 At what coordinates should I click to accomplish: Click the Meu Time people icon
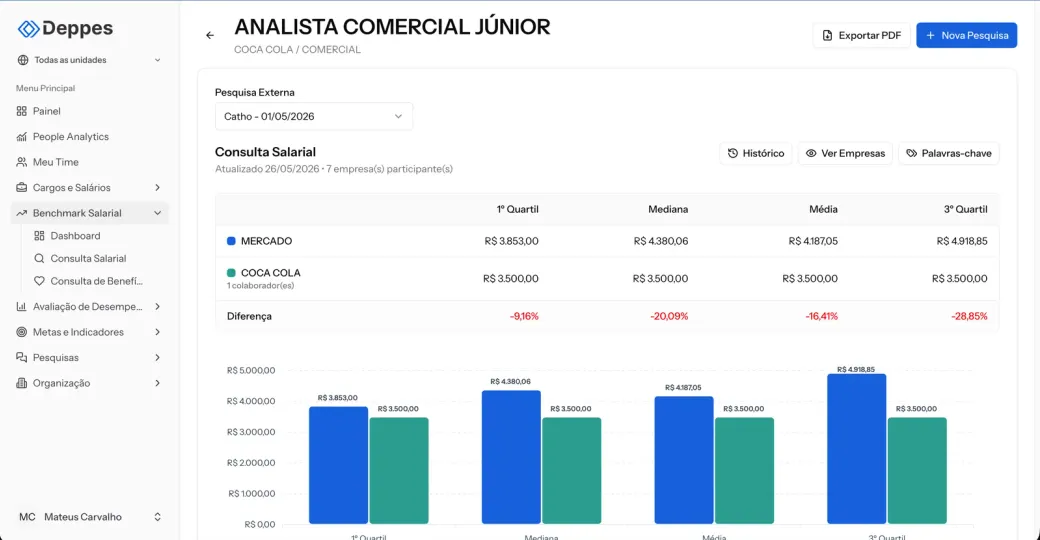(22, 162)
